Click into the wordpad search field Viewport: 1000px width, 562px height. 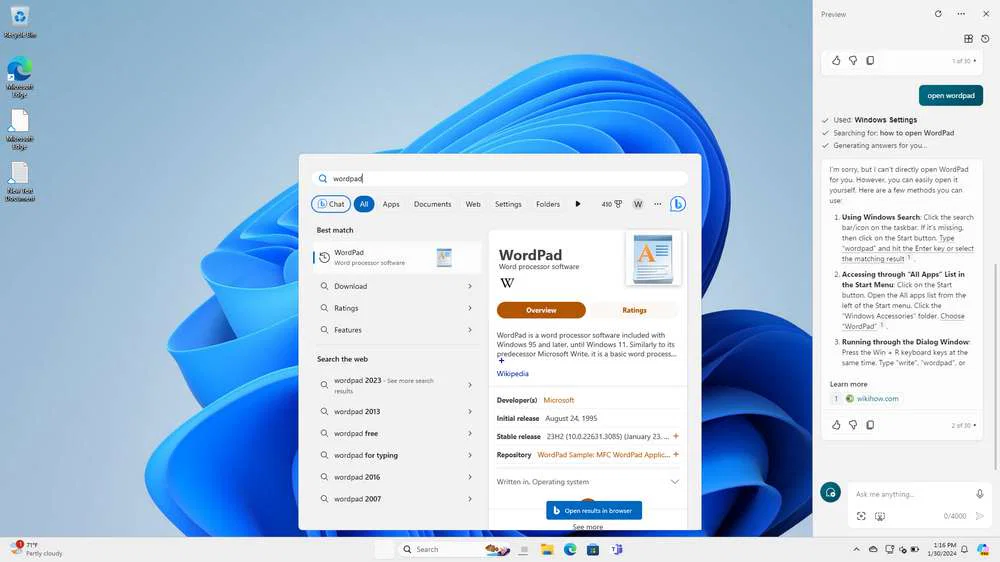pyautogui.click(x=500, y=179)
